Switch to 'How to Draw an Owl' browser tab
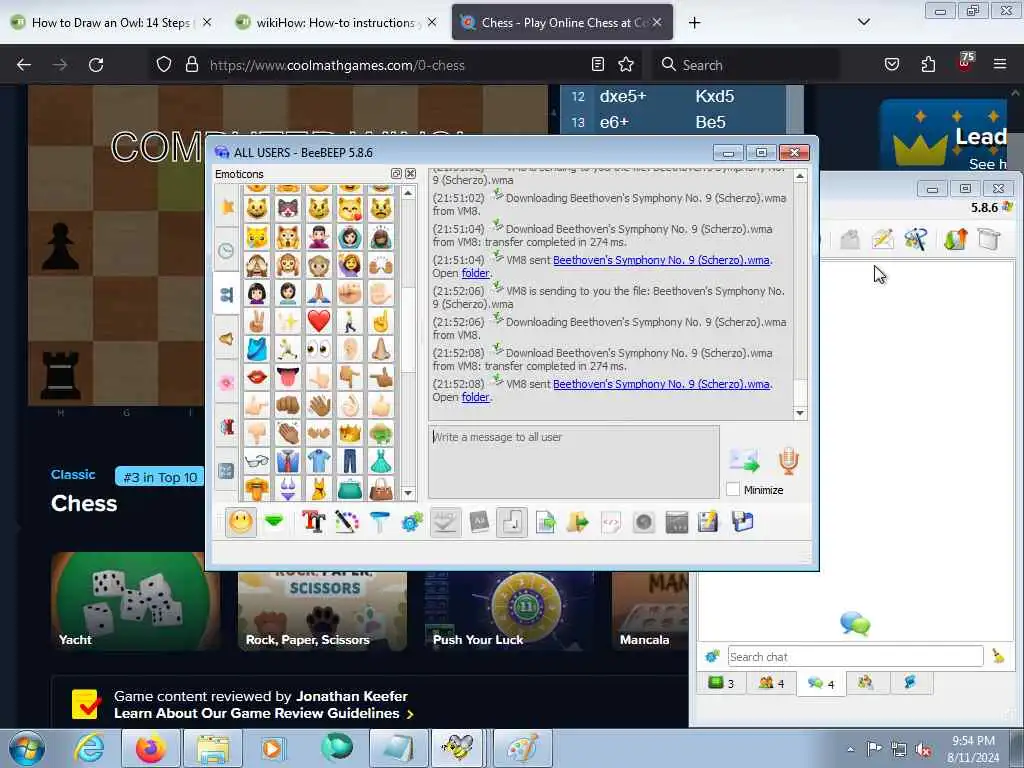Viewport: 1024px width, 768px height. pyautogui.click(x=111, y=22)
